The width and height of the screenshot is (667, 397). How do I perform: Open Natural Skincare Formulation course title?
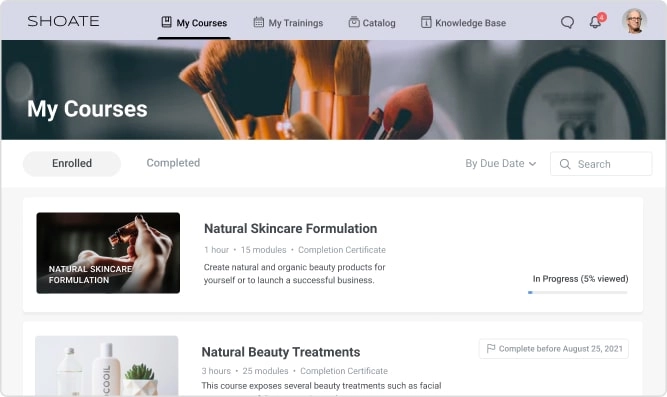291,228
